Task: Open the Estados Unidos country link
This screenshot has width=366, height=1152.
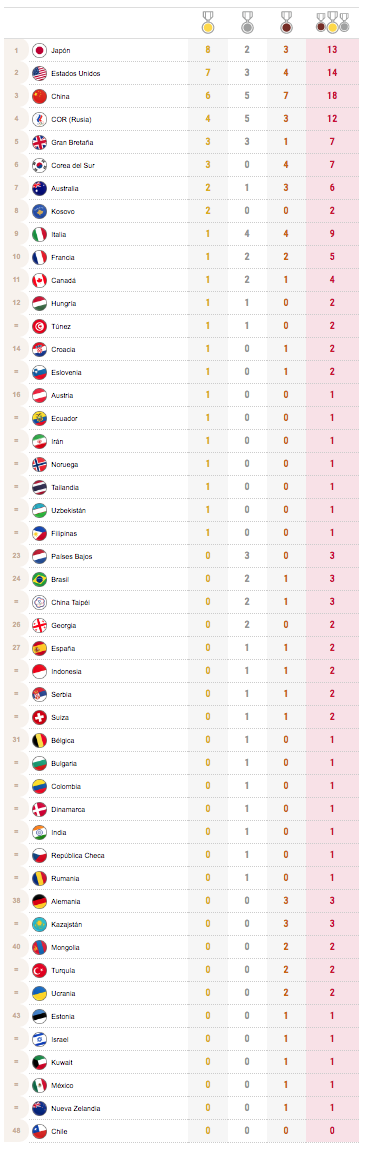Action: tap(76, 73)
